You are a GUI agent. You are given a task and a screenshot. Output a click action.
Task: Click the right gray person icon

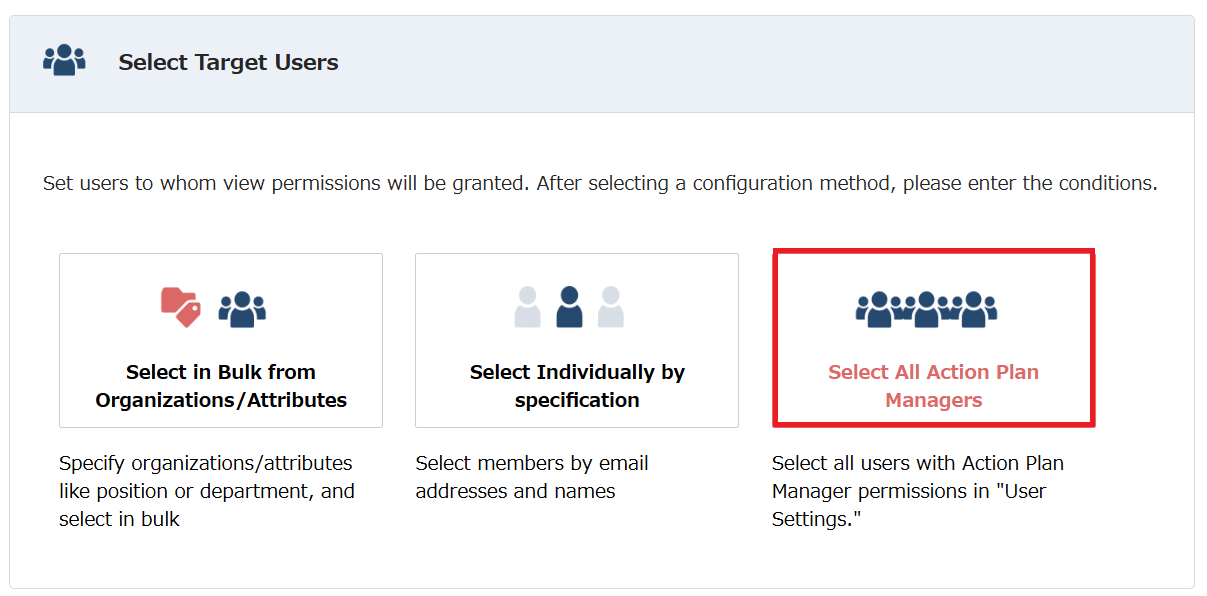click(611, 307)
